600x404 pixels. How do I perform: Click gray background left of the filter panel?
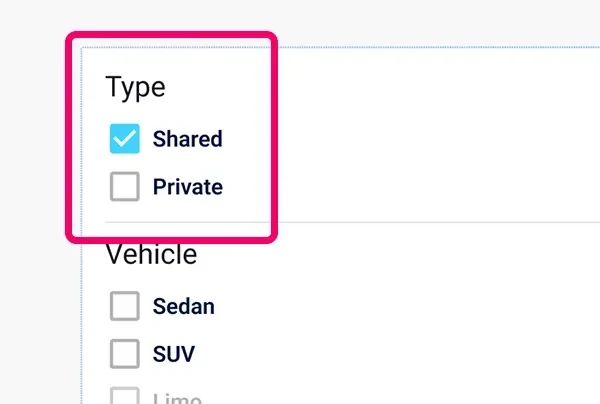click(35, 300)
